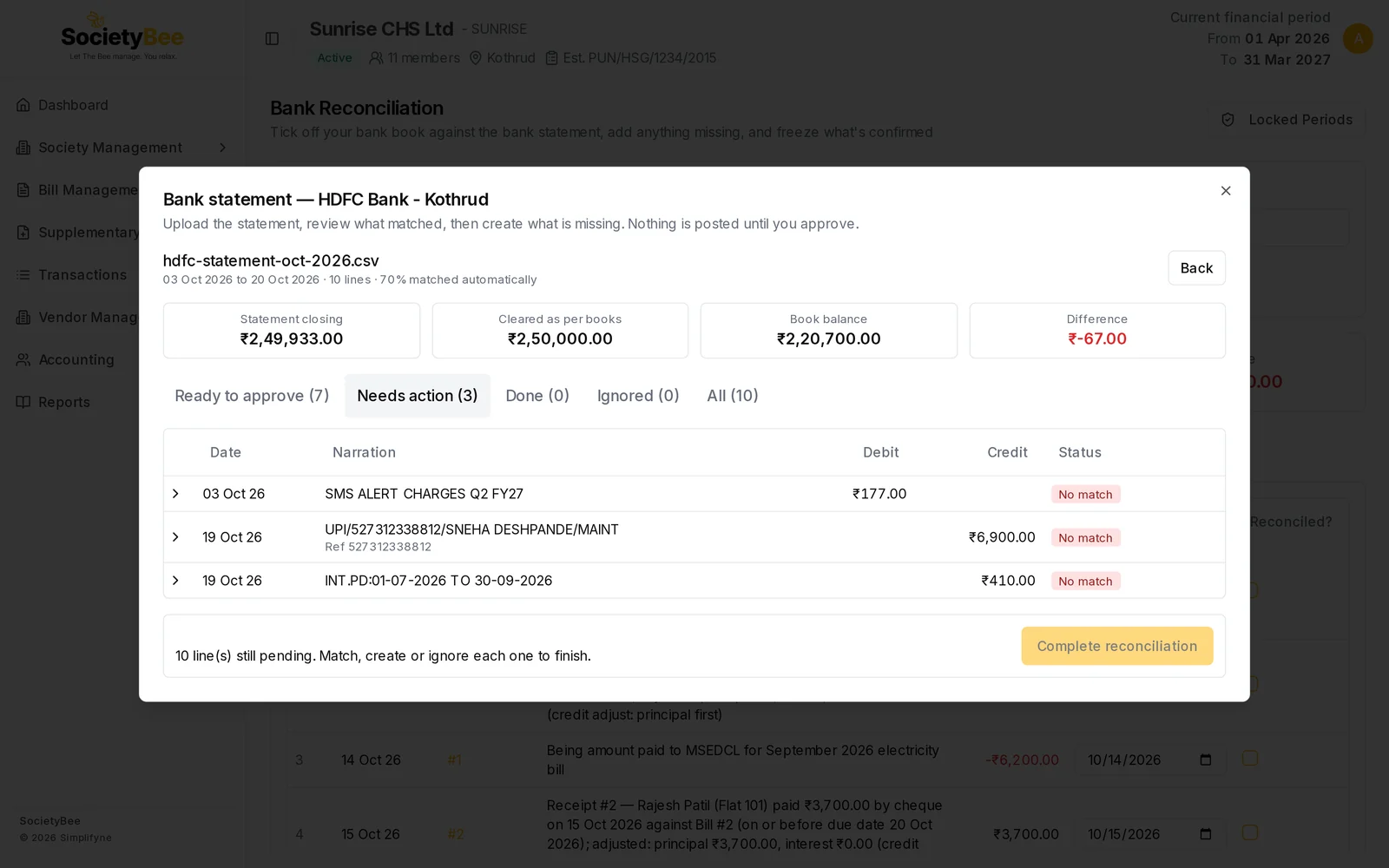Click Complete reconciliation button
Screen dimensions: 1389x868
(x=1116, y=646)
